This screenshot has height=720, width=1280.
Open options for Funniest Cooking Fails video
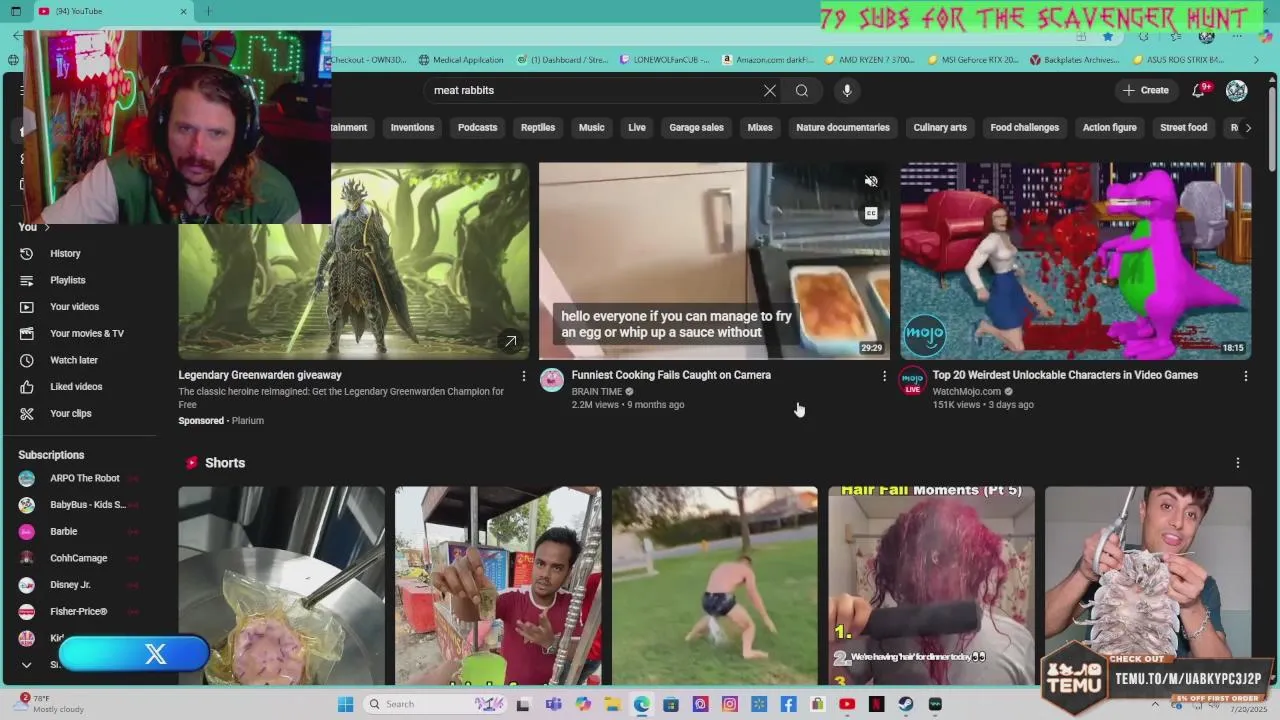point(883,376)
